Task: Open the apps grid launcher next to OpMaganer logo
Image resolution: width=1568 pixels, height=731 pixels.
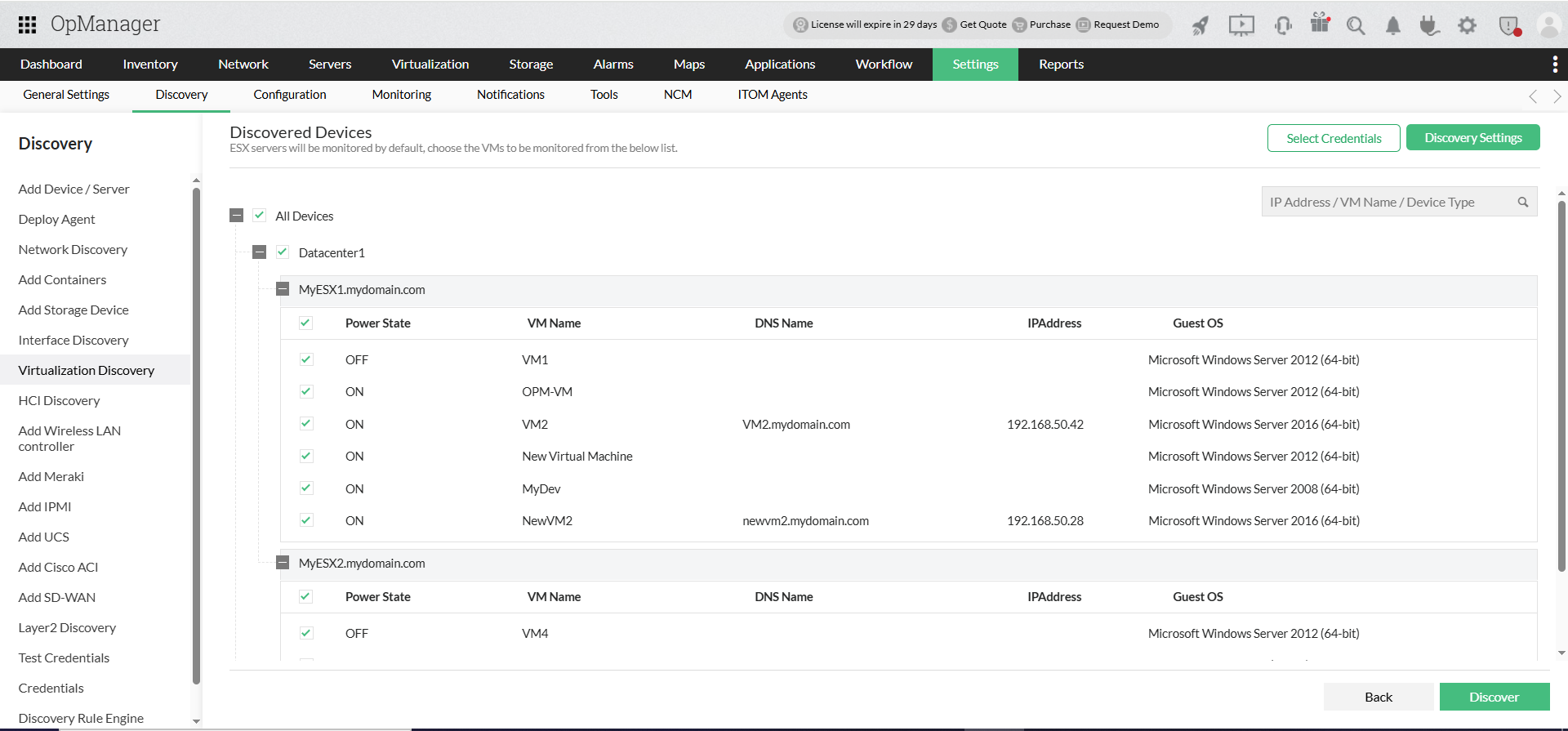Action: point(27,25)
